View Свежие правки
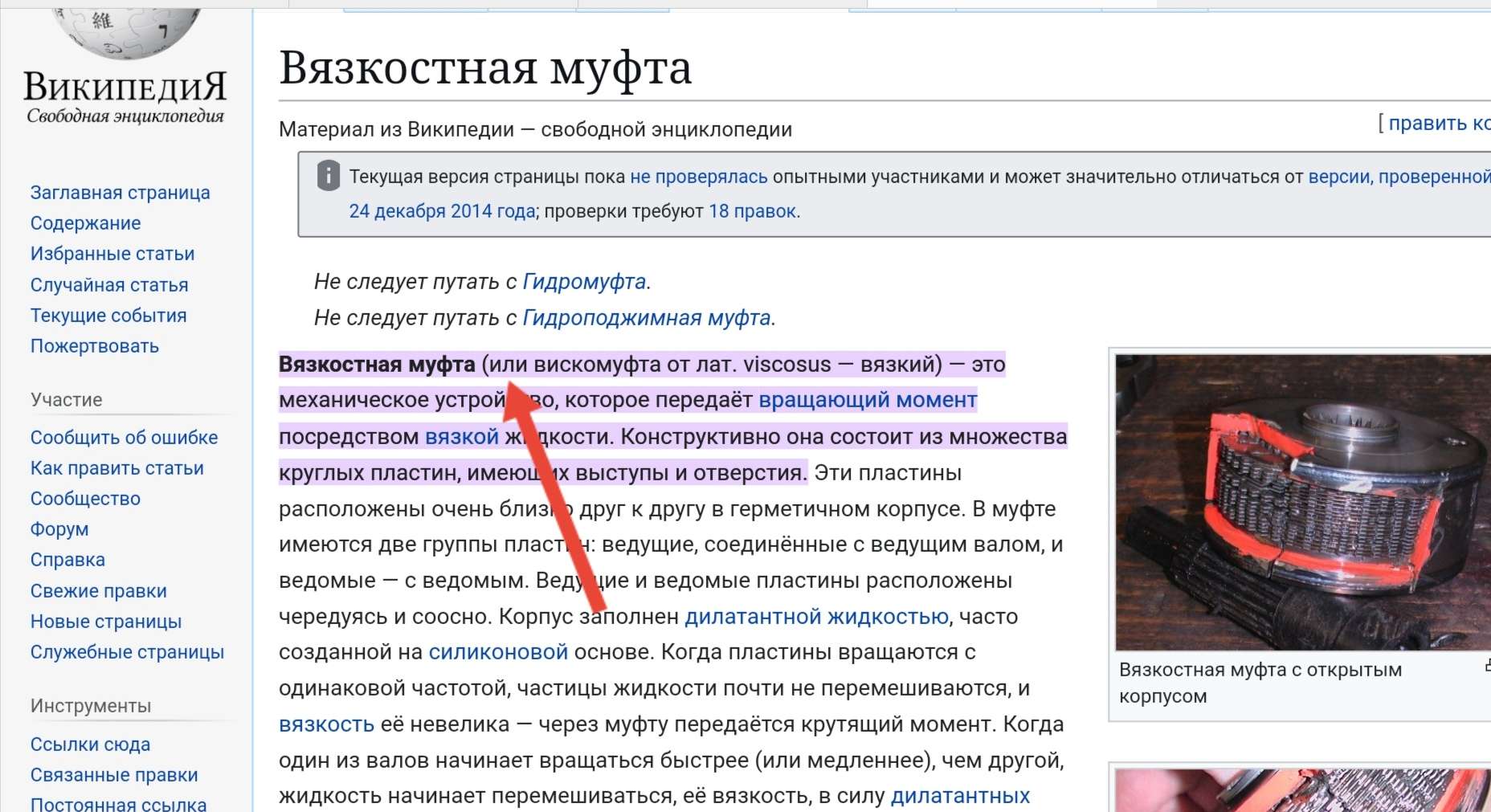 [99, 591]
